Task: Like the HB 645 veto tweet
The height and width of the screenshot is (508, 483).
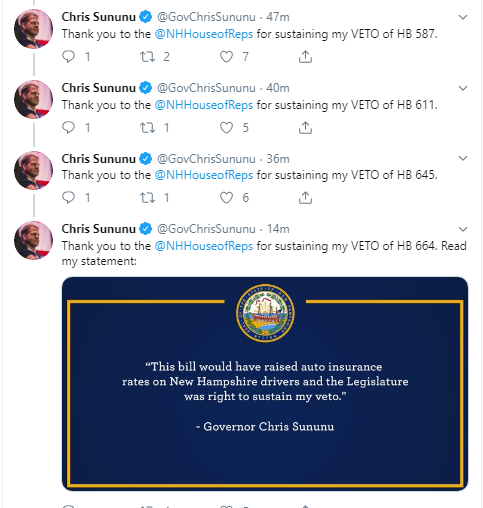Action: (226, 198)
